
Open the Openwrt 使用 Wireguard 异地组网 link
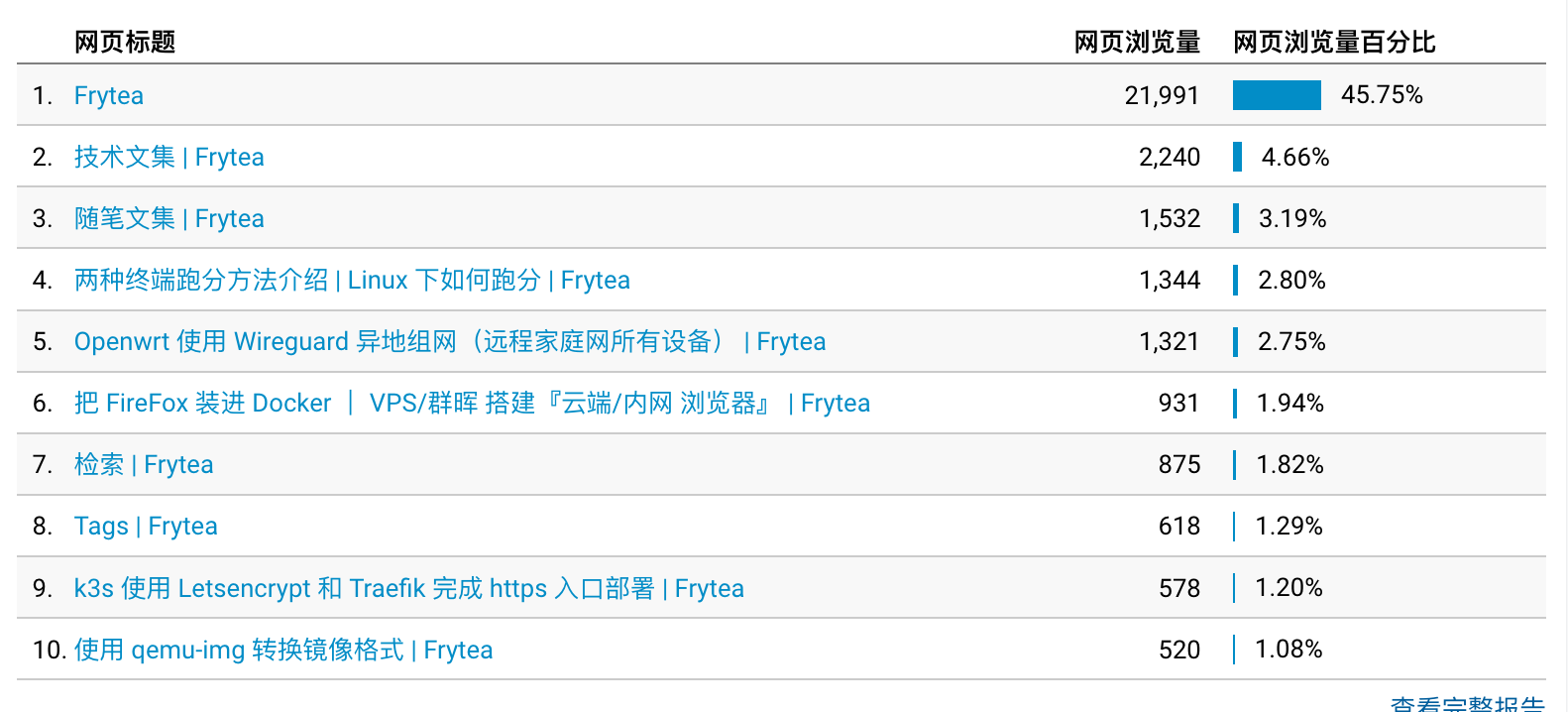(449, 342)
